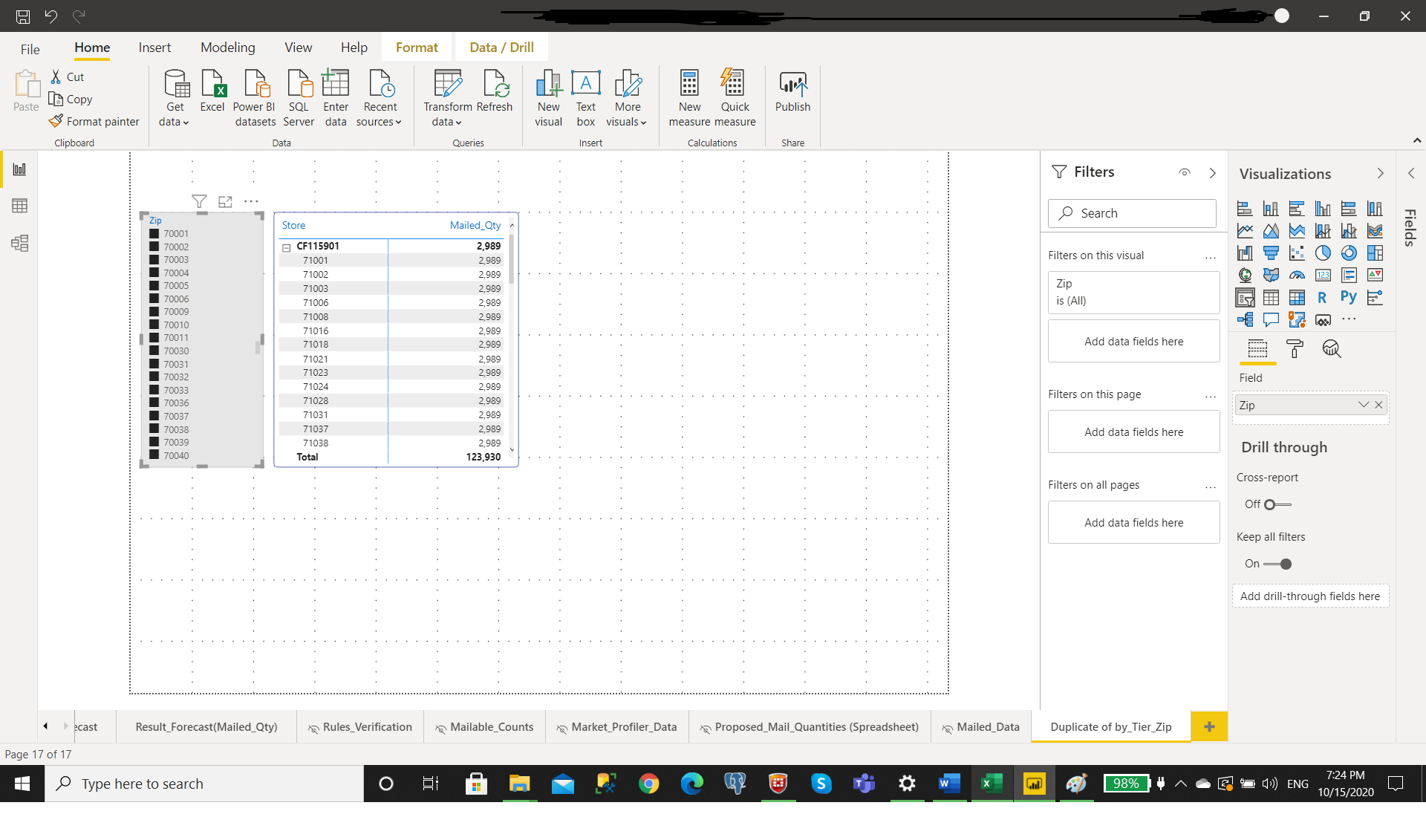Select the Scatter chart visualization
The image size is (1426, 840).
click(1297, 253)
